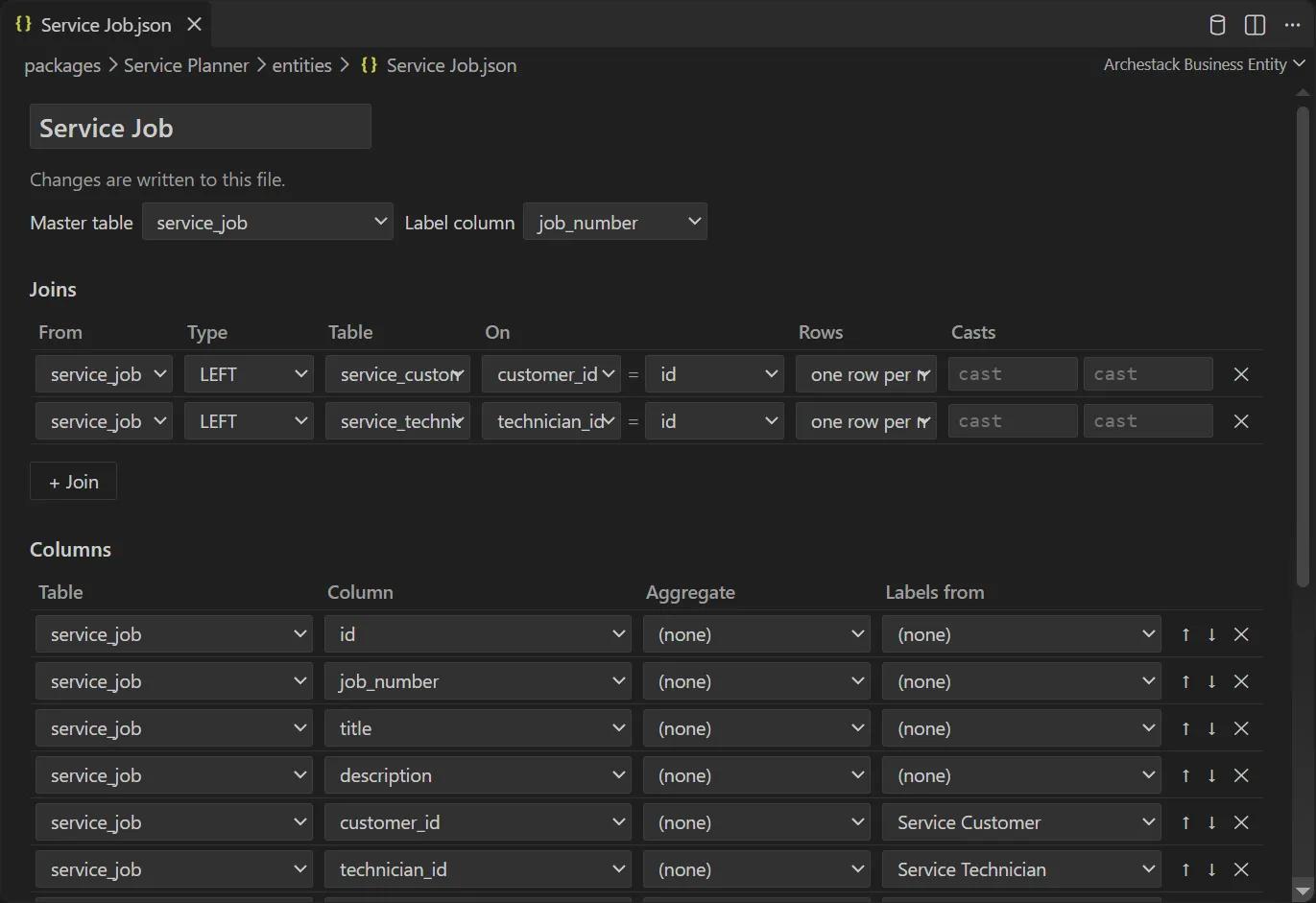Click the vertical scrollbar thumb

point(1303,345)
